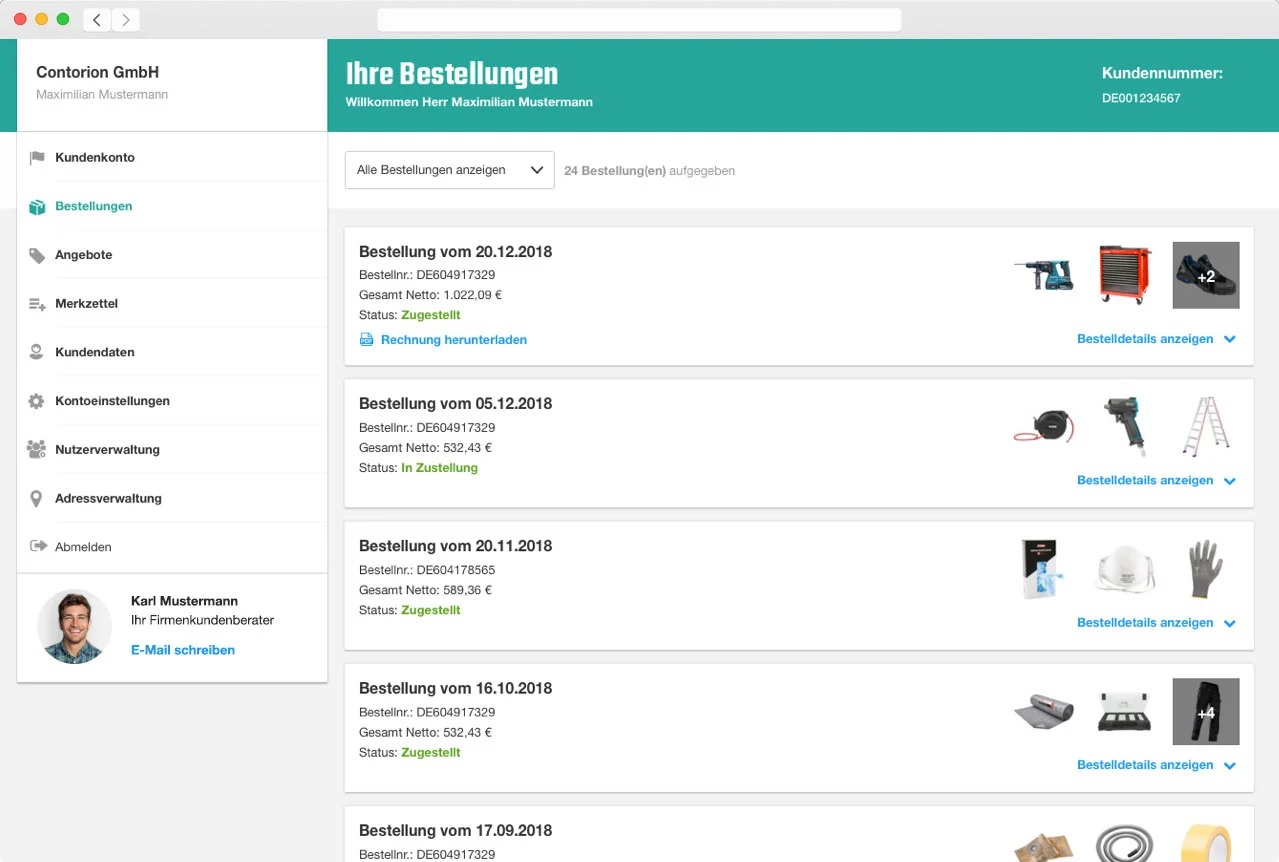
Task: Open the Alle Bestellungen anzeigen dropdown
Action: coord(449,170)
